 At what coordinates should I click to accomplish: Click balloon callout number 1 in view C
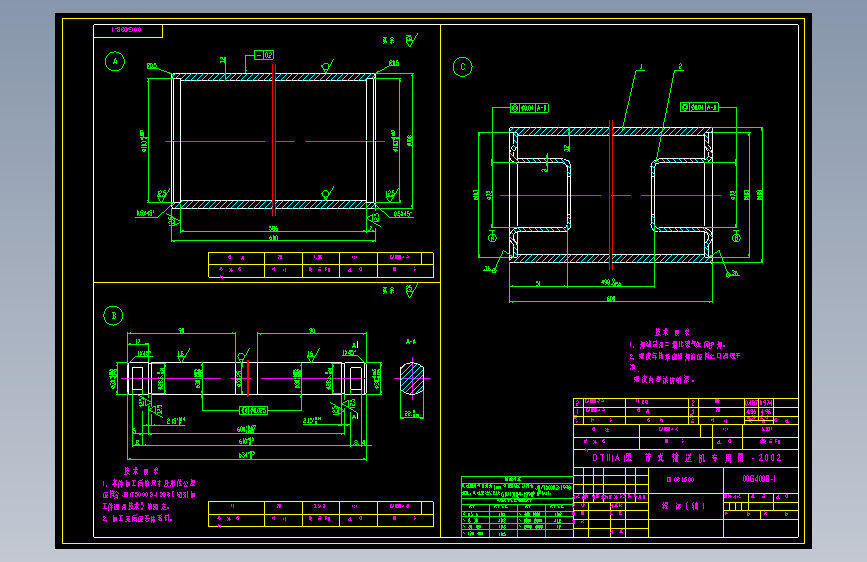point(641,66)
